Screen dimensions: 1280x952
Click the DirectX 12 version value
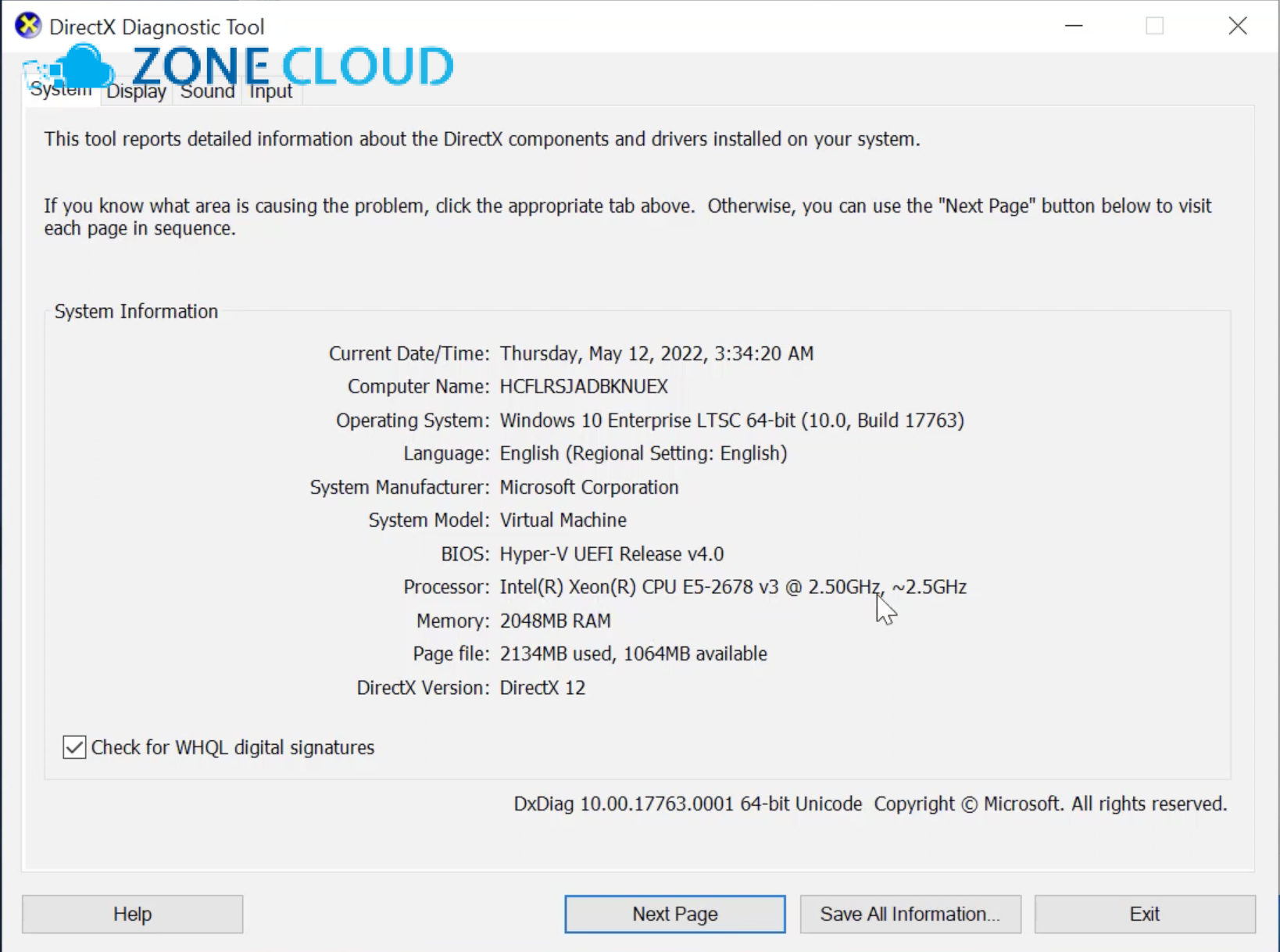point(543,688)
